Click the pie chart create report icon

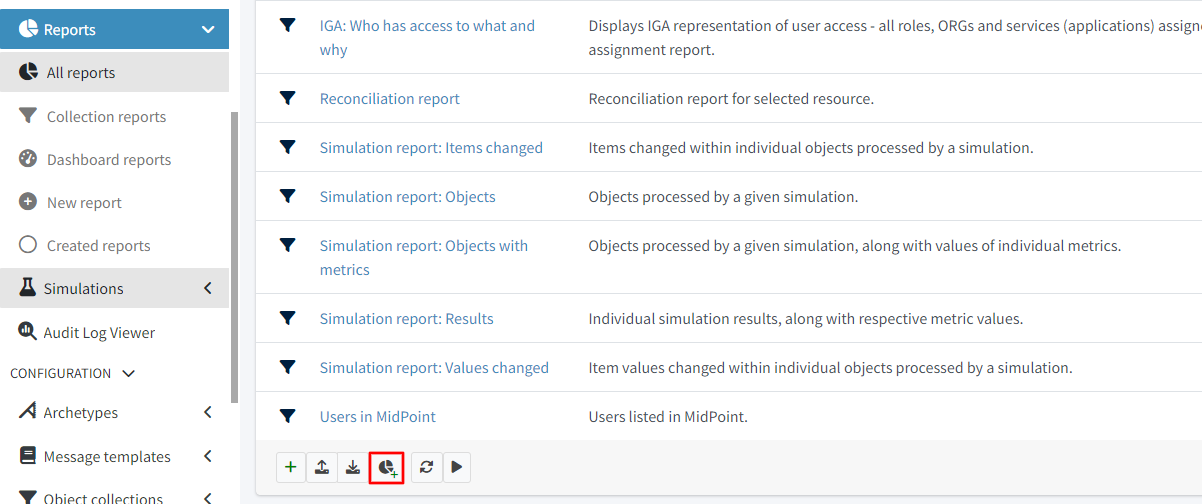pos(386,467)
